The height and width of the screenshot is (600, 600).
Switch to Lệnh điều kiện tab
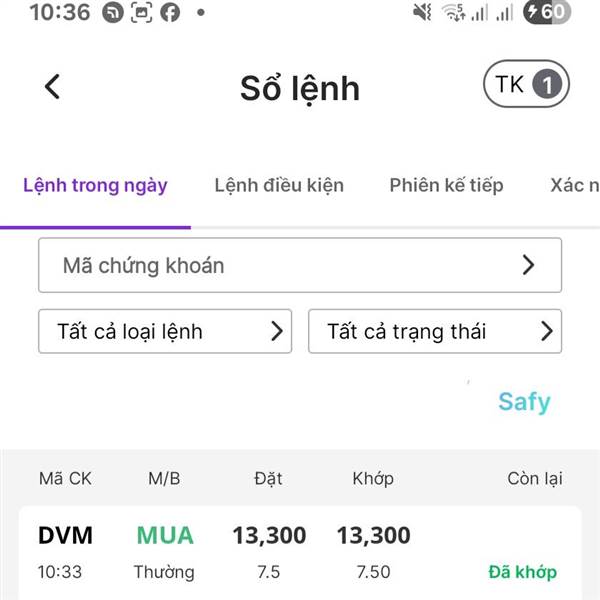click(279, 185)
